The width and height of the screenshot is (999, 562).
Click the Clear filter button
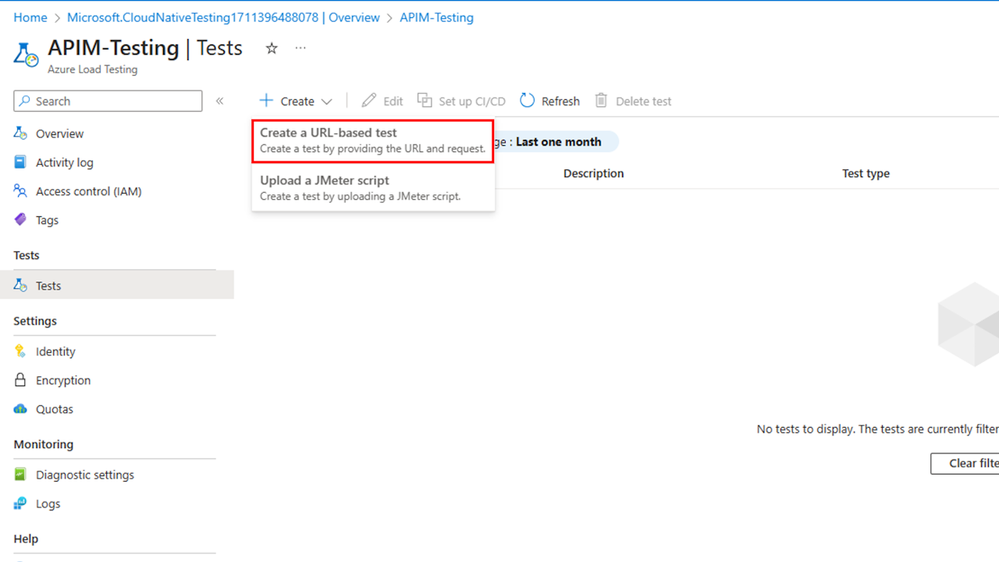[x=965, y=463]
